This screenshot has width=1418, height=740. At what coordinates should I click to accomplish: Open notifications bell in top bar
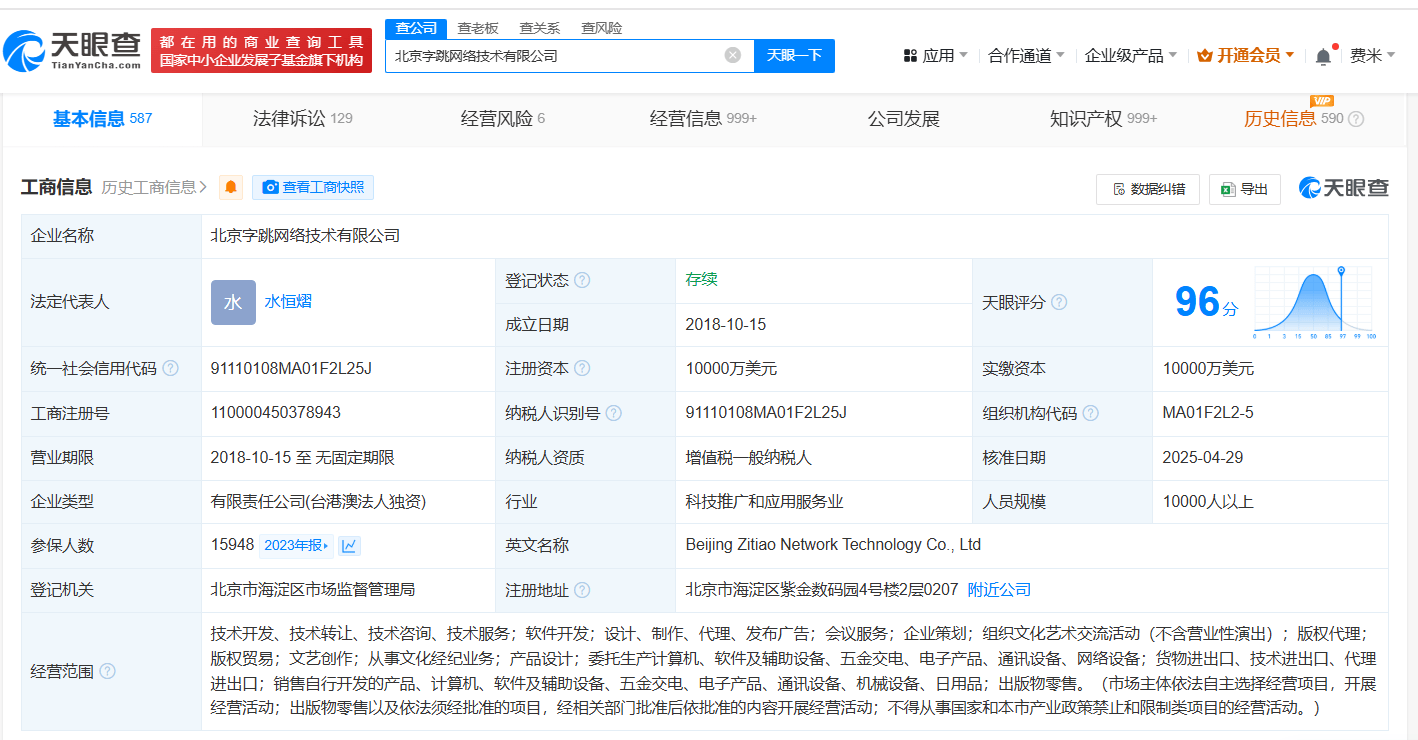click(1323, 56)
